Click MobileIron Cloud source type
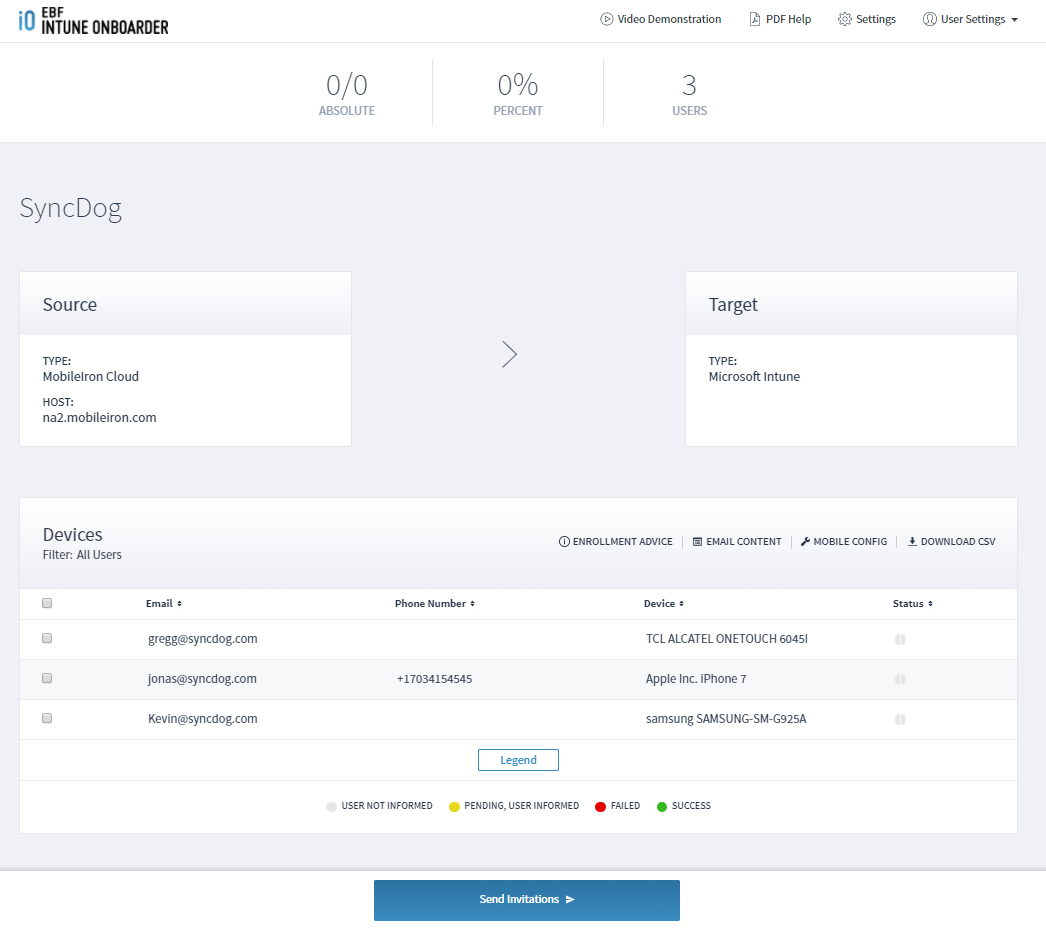This screenshot has width=1046, height=930. [x=91, y=377]
